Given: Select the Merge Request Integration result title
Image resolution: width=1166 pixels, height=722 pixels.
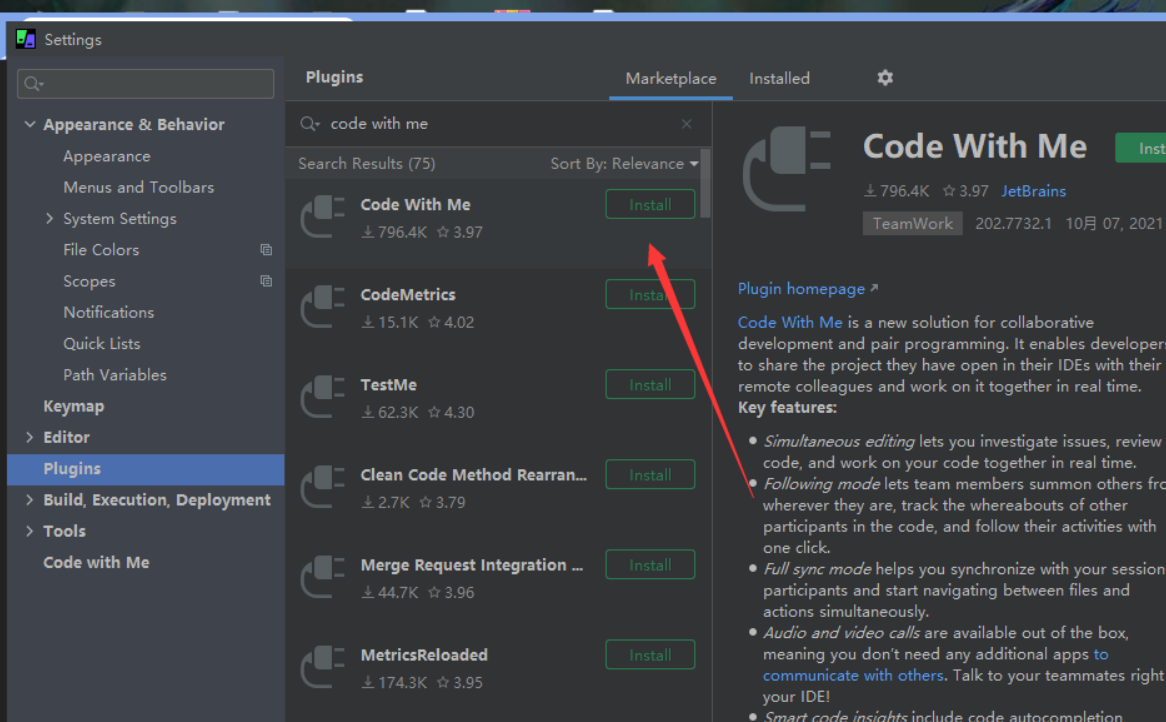Looking at the screenshot, I should (471, 564).
